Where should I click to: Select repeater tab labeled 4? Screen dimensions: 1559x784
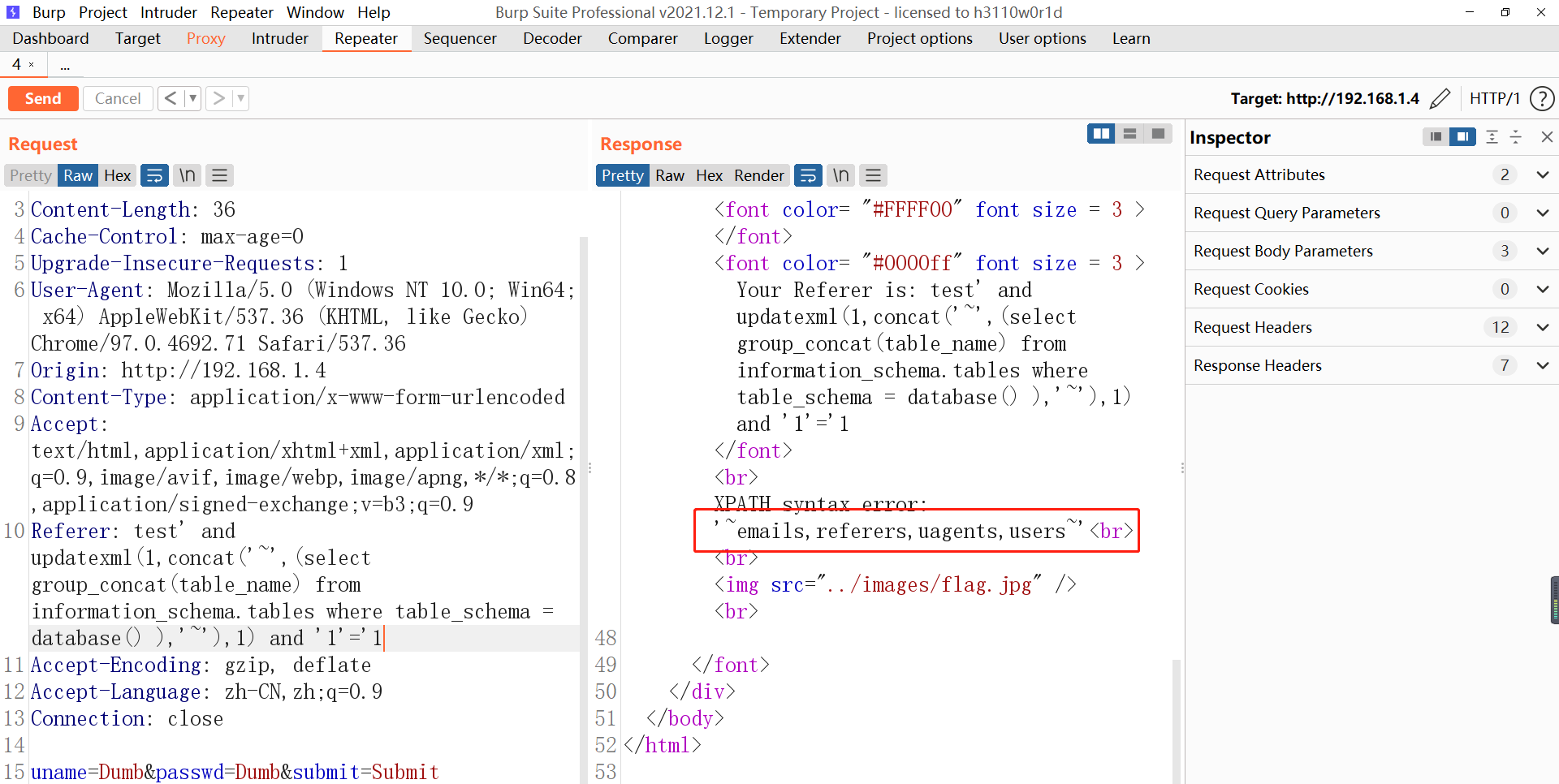15,64
